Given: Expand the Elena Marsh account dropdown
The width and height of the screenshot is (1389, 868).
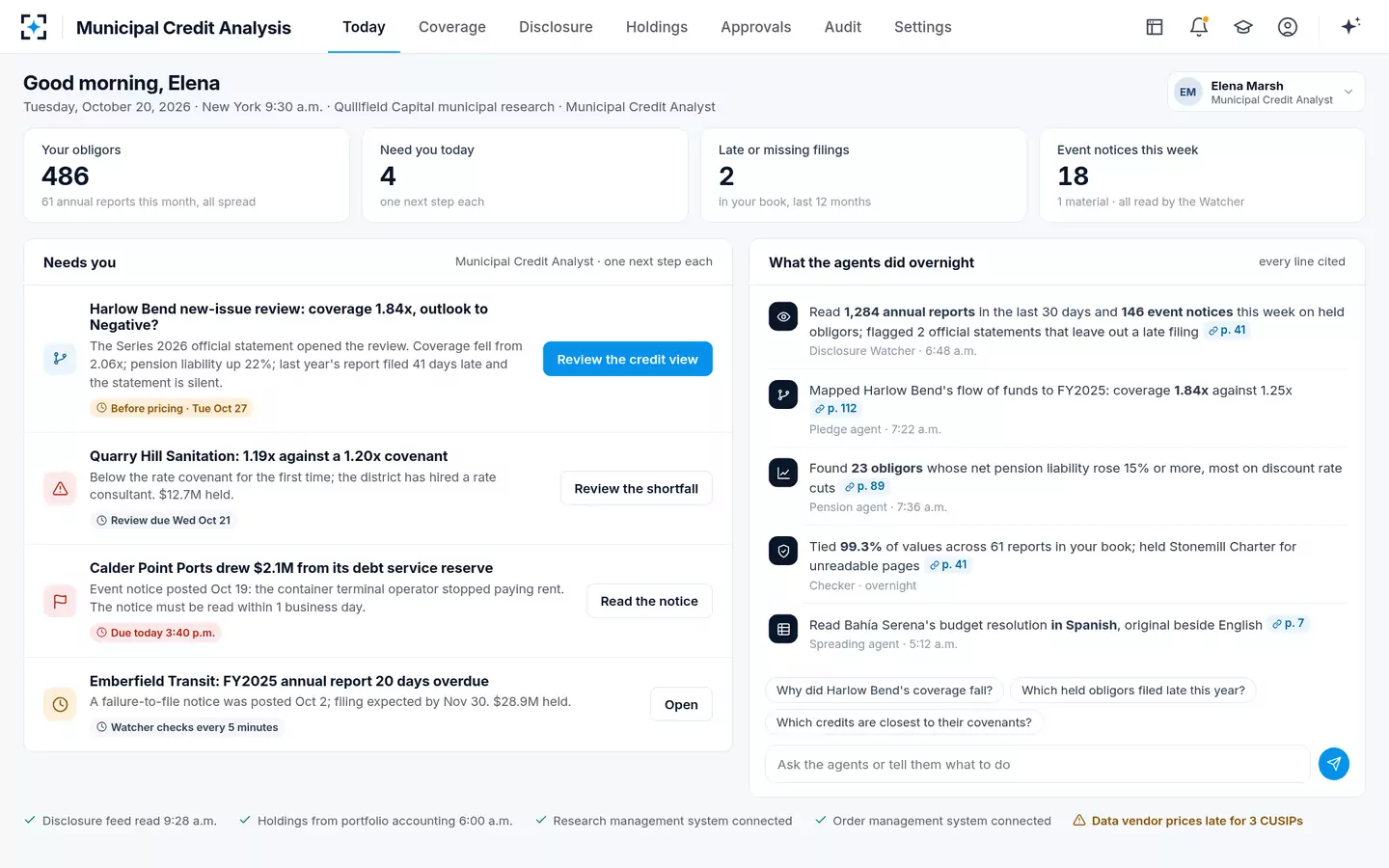Looking at the screenshot, I should pyautogui.click(x=1266, y=93).
